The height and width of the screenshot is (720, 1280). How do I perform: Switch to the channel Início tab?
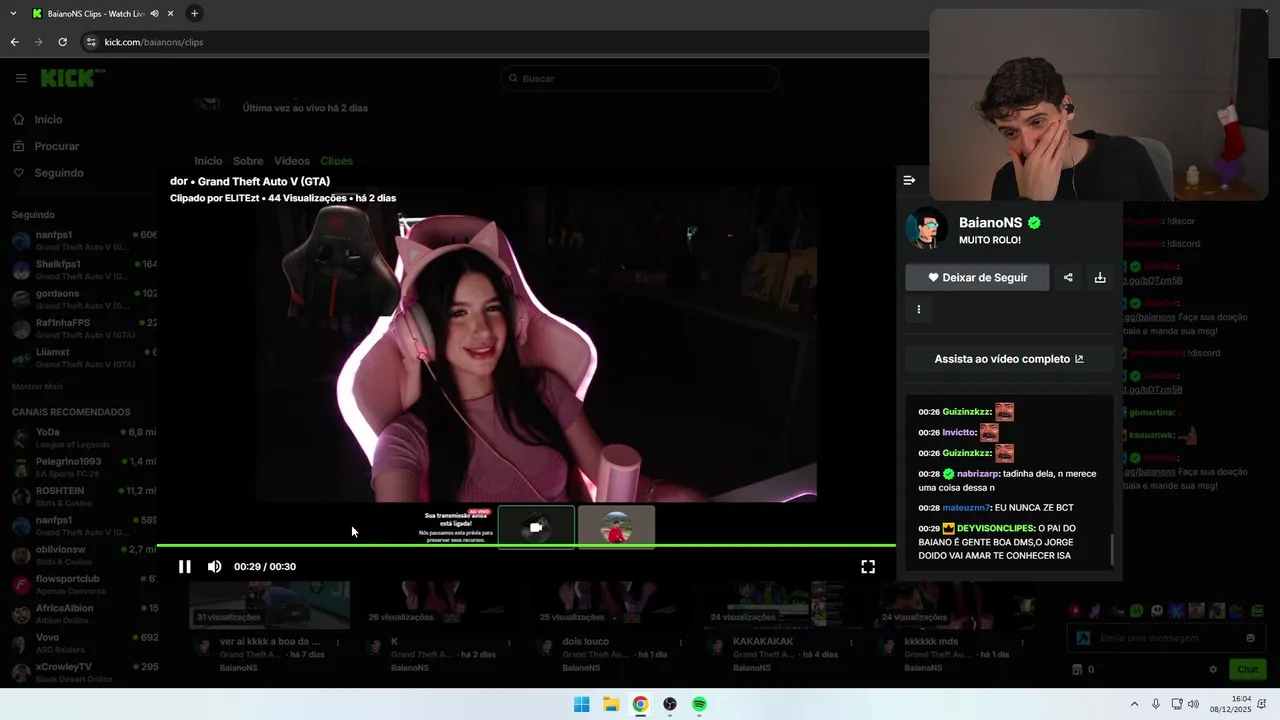(208, 161)
